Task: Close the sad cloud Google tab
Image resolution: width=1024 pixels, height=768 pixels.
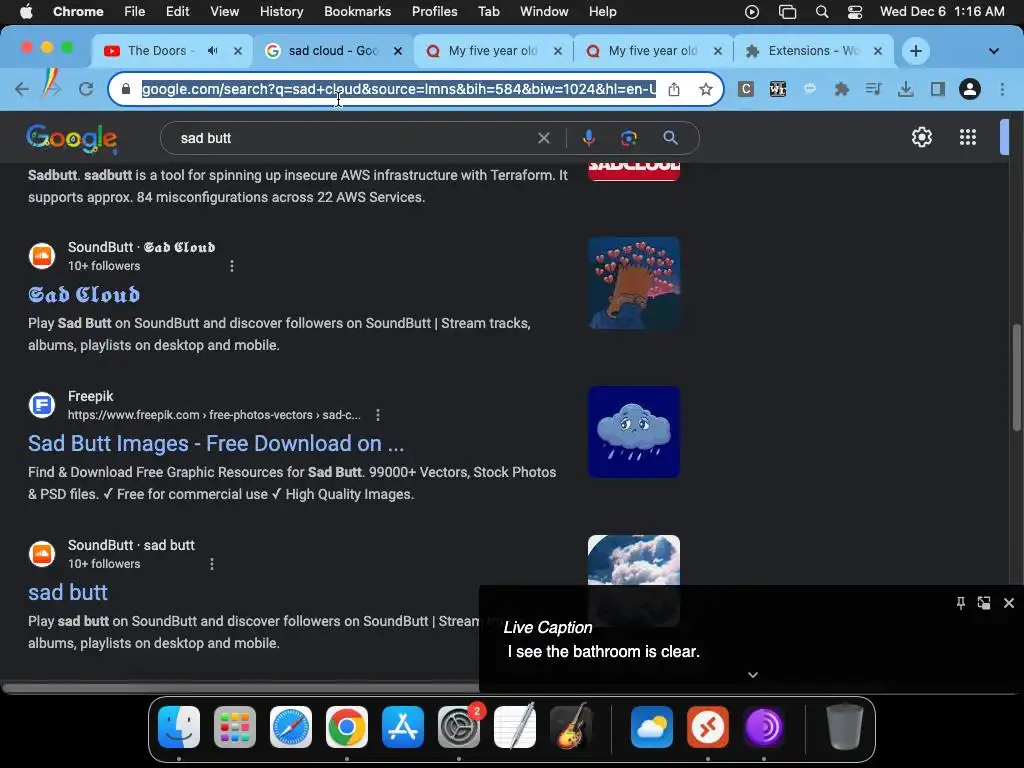Action: [398, 51]
